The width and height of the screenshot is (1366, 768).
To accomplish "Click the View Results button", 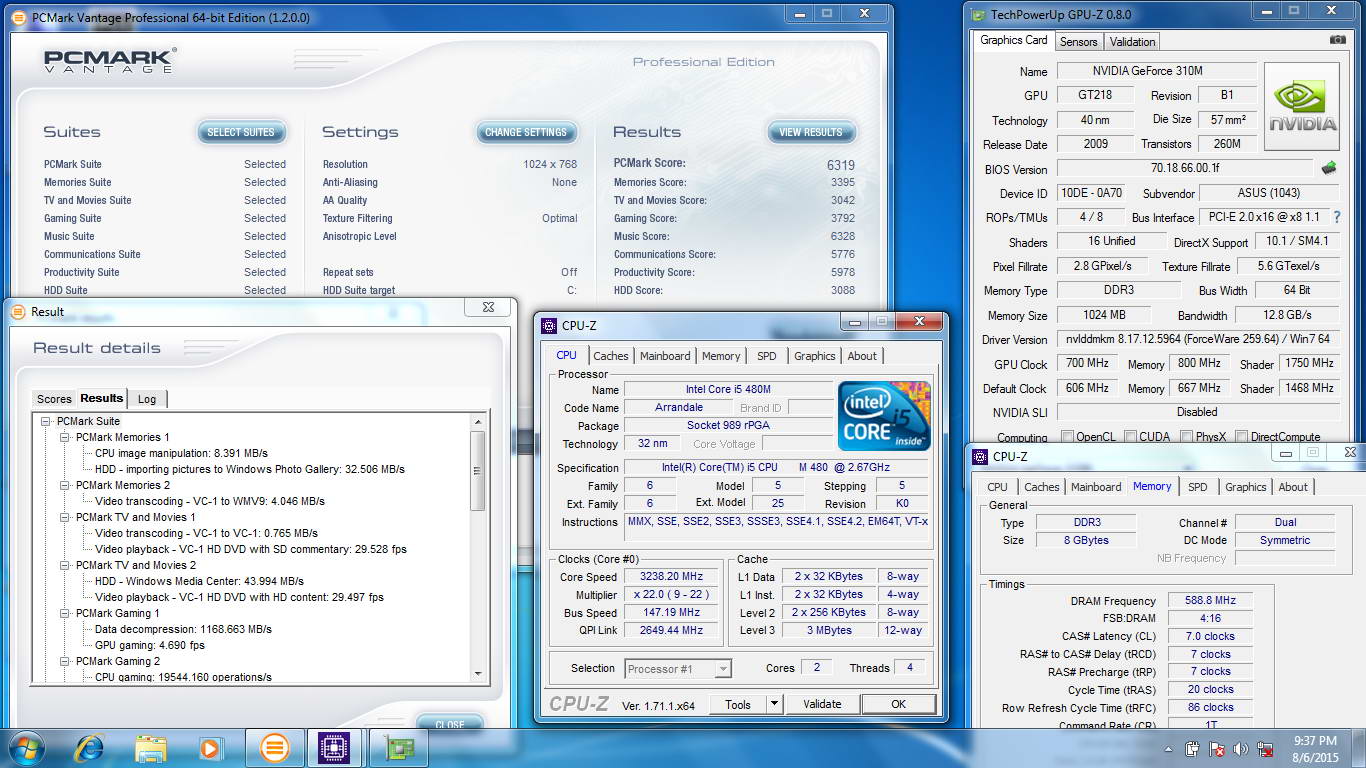I will click(811, 132).
